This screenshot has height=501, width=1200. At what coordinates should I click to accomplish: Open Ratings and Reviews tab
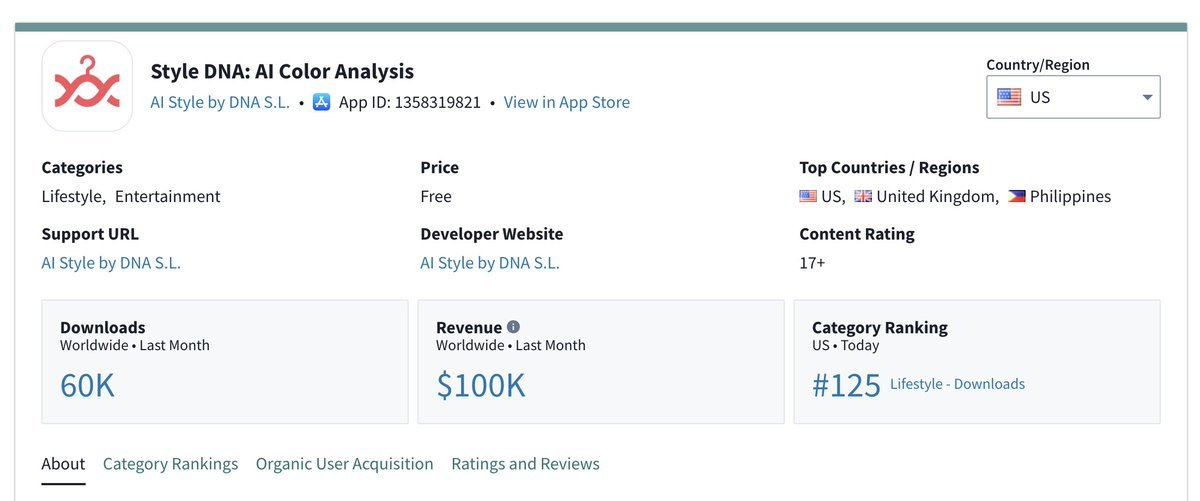point(525,464)
